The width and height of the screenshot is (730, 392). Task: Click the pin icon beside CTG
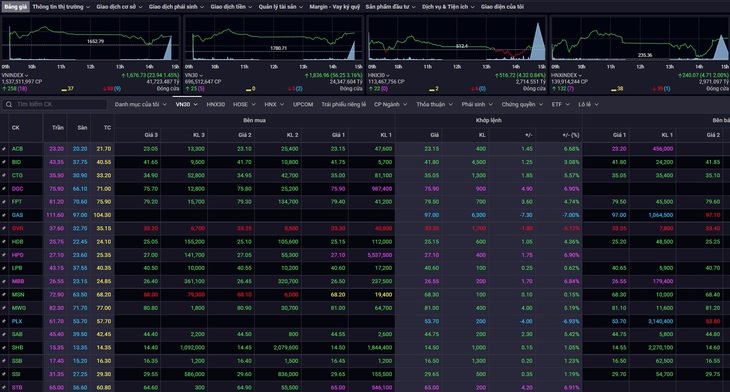pos(4,176)
